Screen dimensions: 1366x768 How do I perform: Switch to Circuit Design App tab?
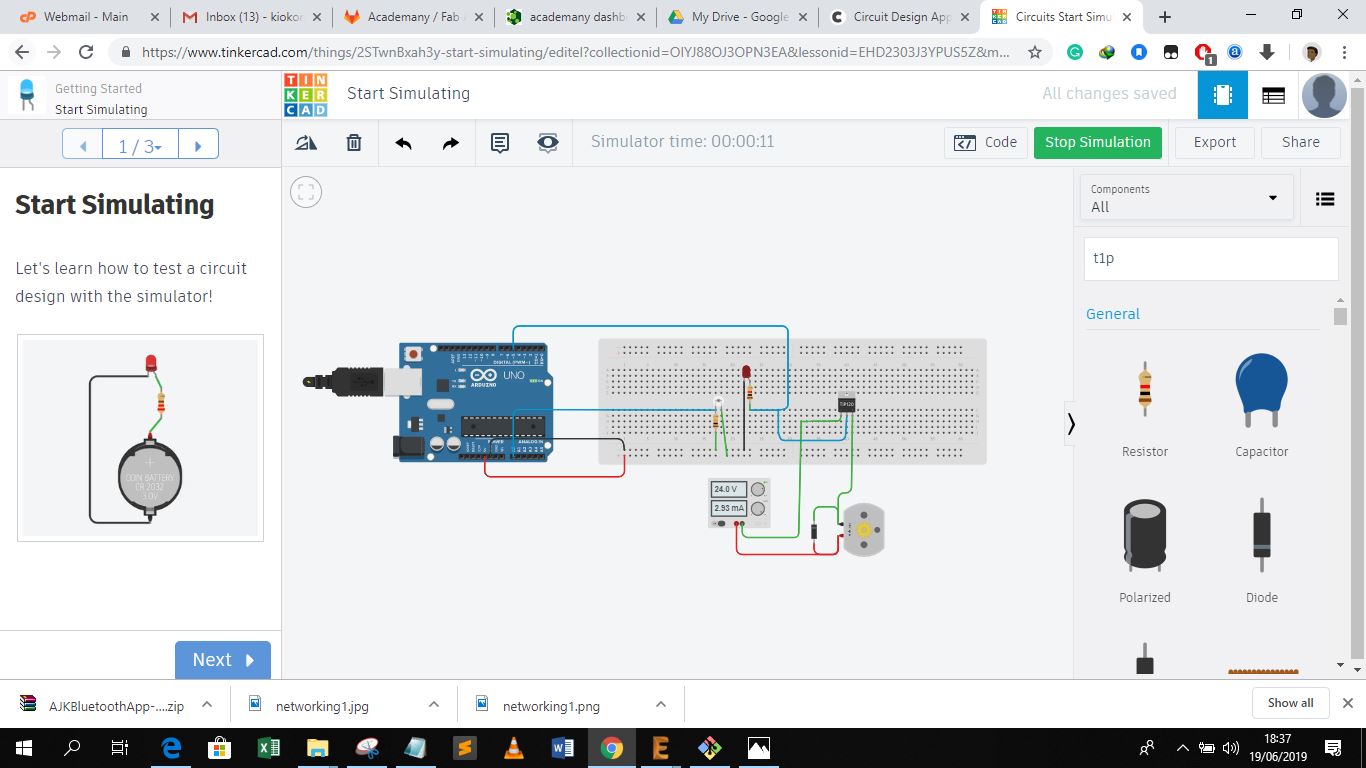(x=899, y=17)
